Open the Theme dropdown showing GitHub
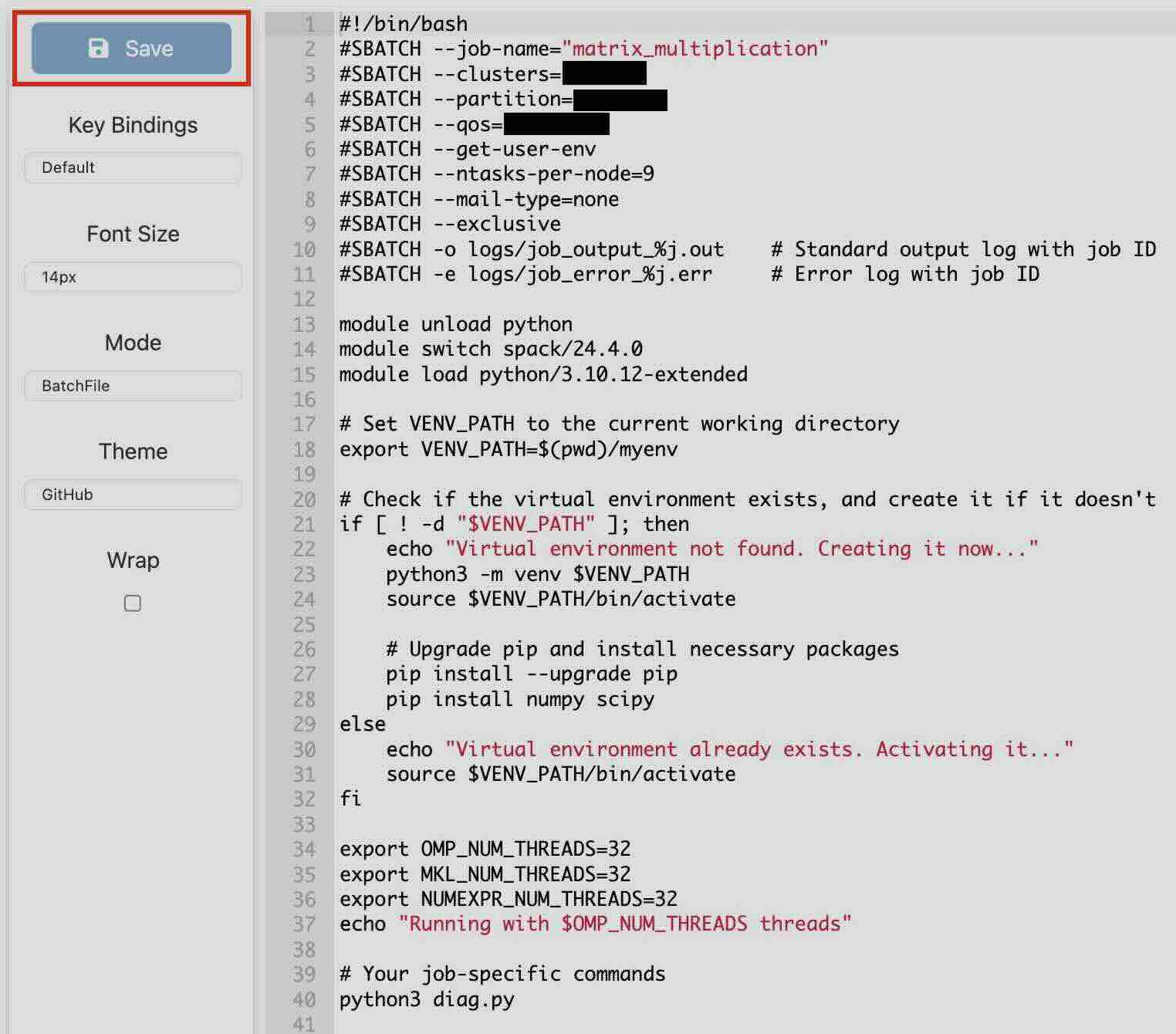Viewport: 1176px width, 1034px height. tap(133, 495)
